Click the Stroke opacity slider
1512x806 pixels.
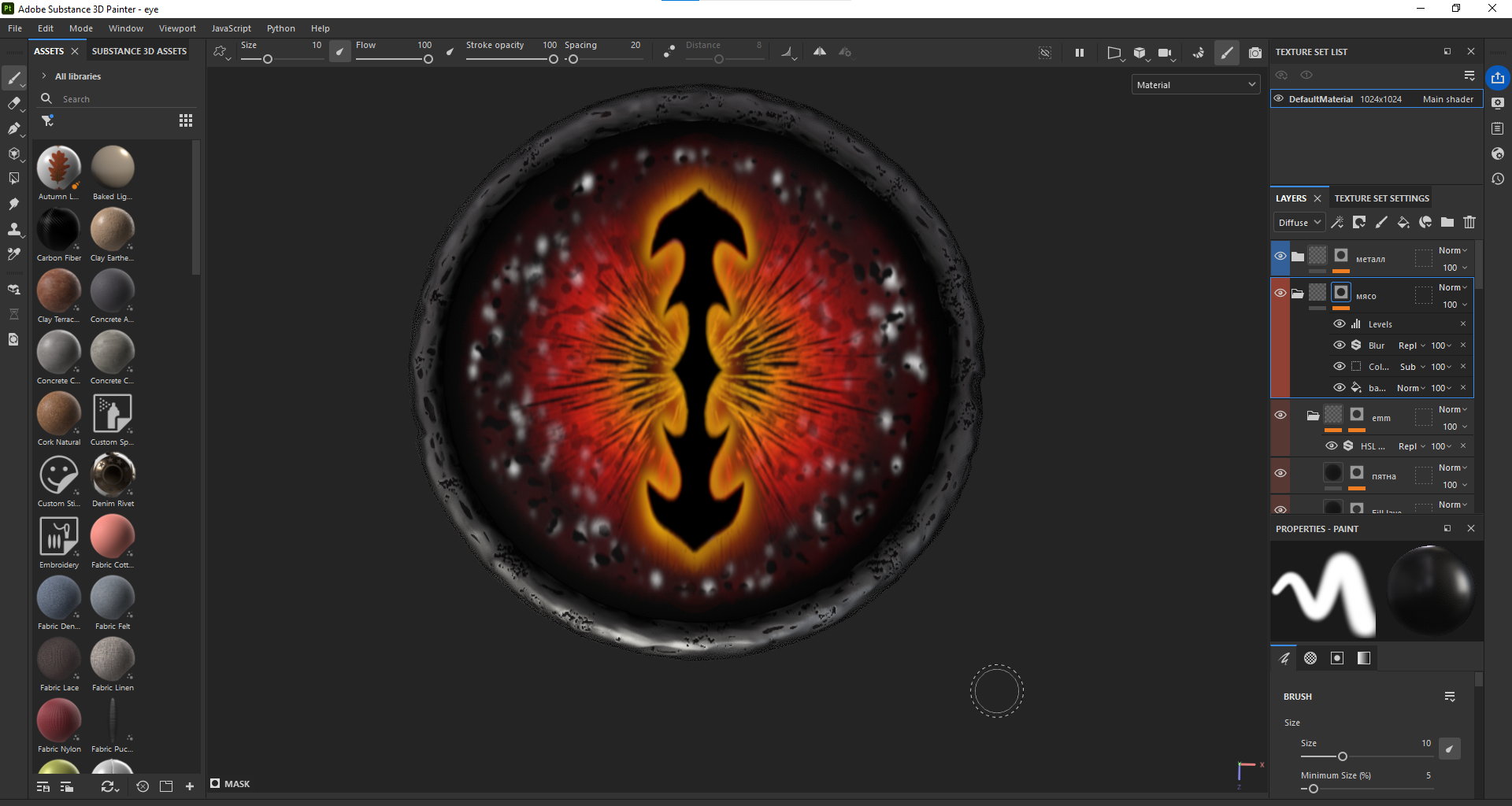tap(511, 59)
